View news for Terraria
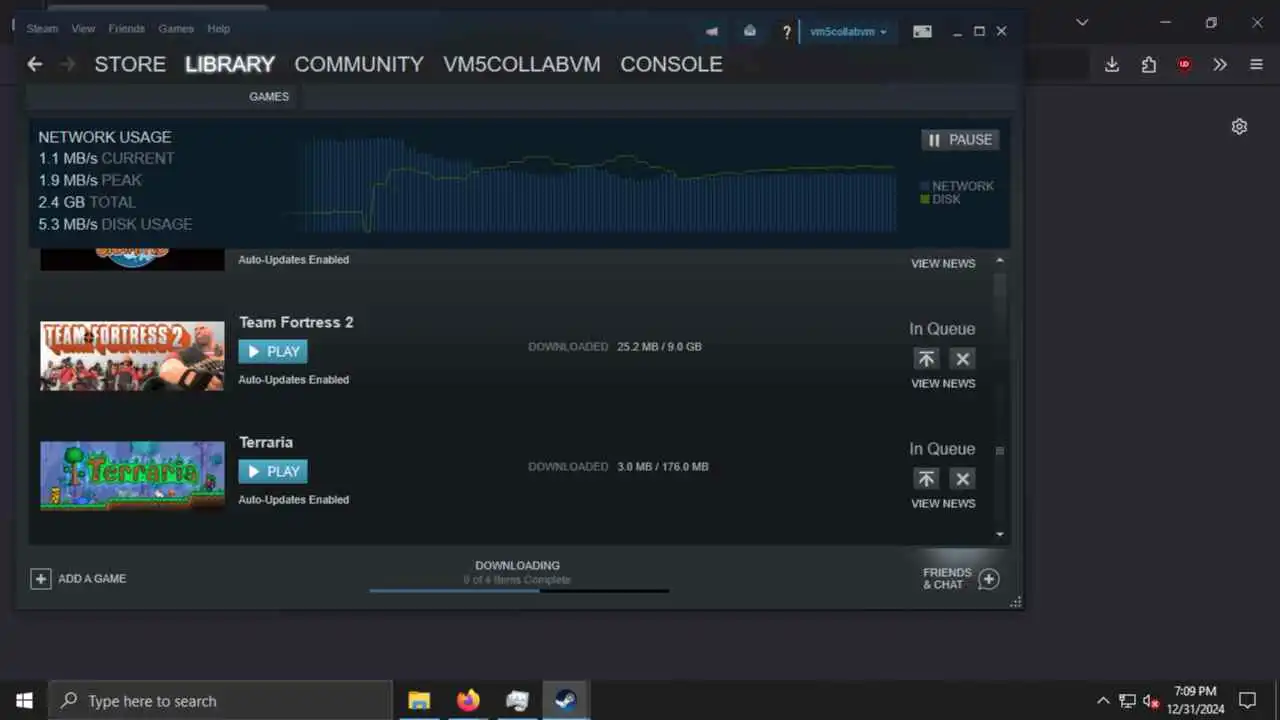The image size is (1280, 720). [x=943, y=504]
